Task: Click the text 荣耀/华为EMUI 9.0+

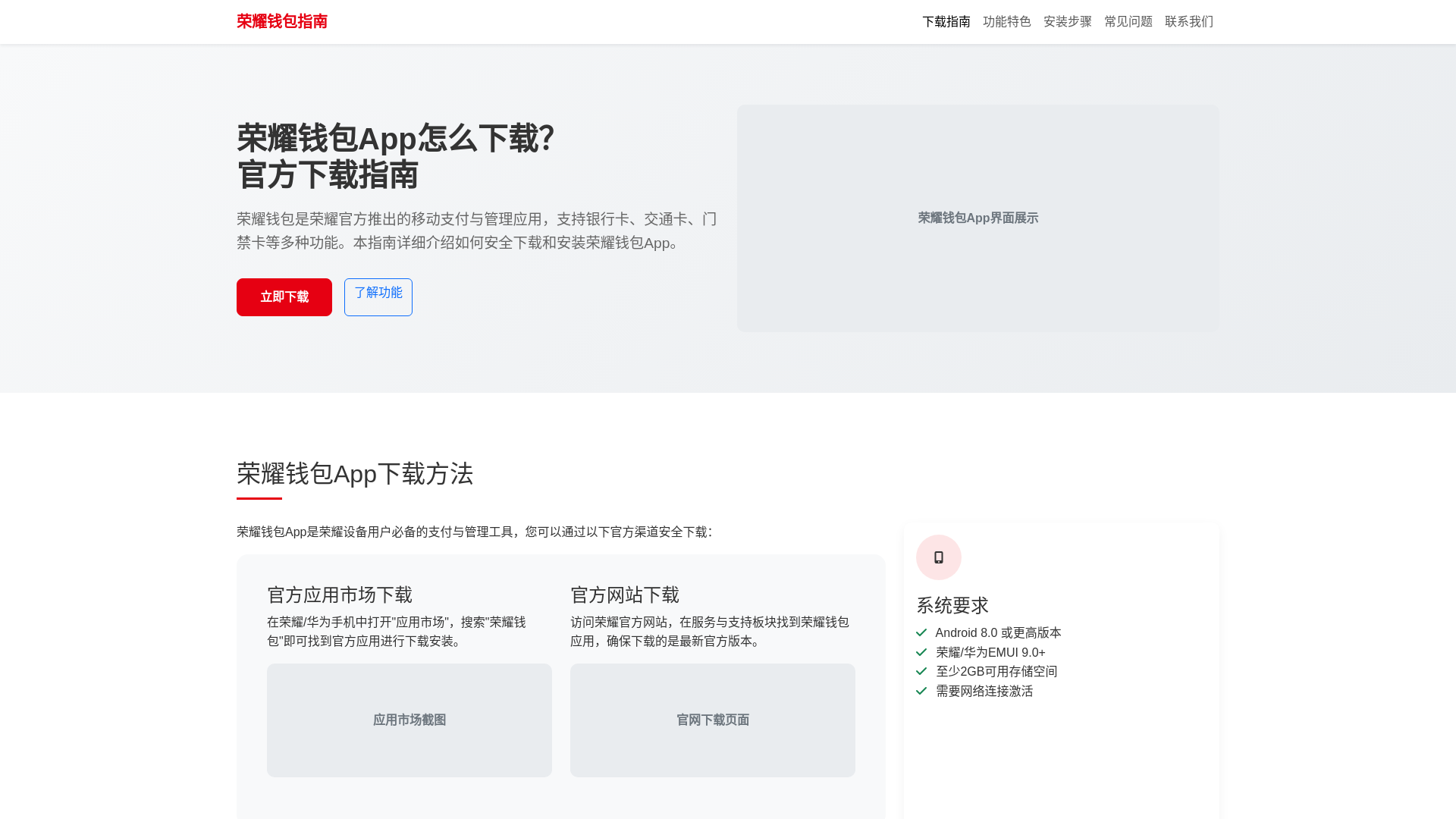Action: click(x=990, y=652)
